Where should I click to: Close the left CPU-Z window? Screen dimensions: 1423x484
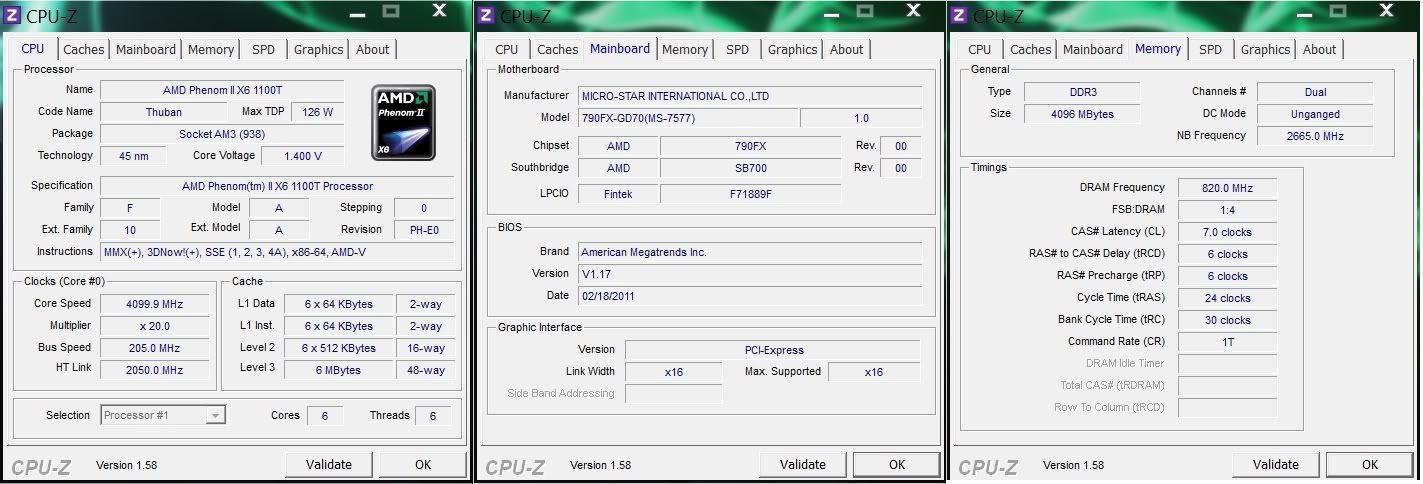point(439,10)
